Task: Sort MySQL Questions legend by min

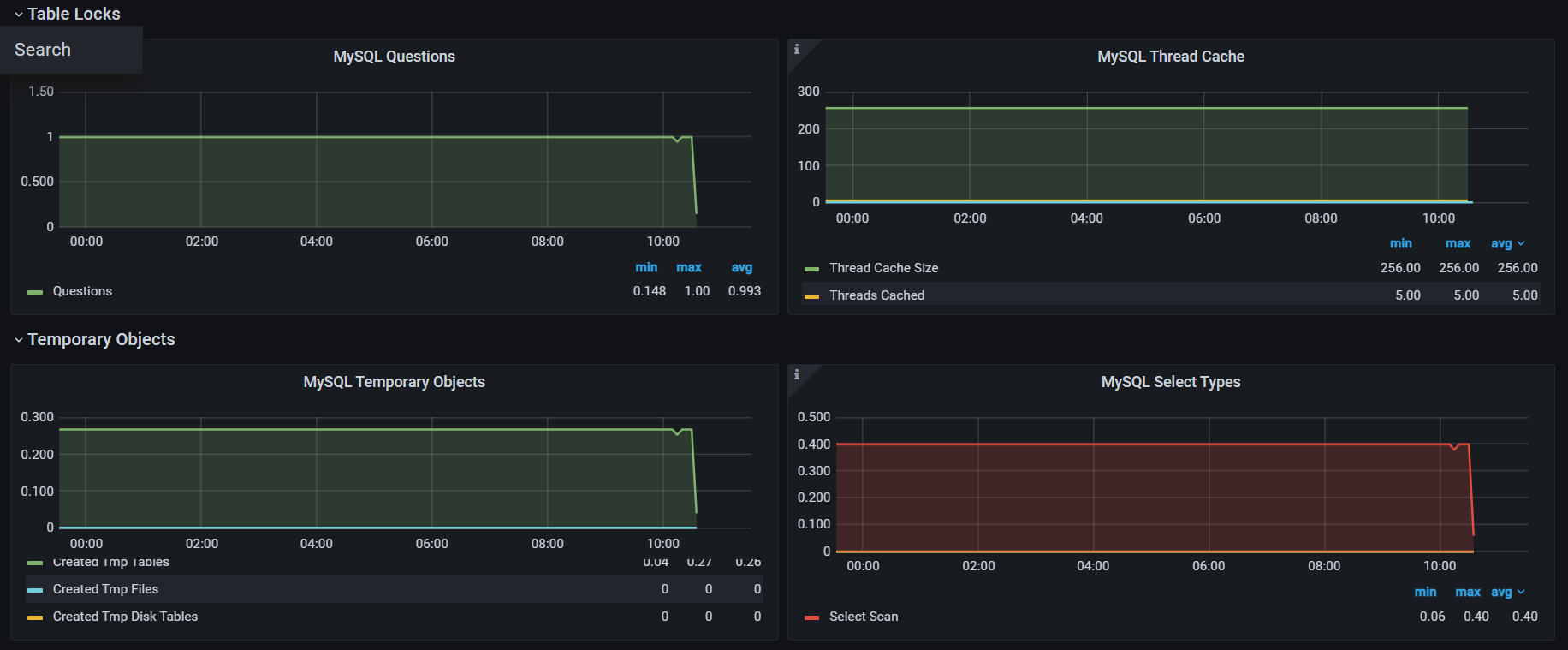Action: [x=646, y=267]
